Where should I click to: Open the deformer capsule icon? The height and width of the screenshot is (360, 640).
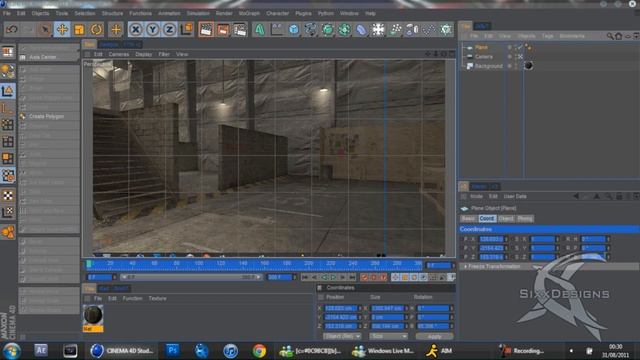tap(361, 29)
